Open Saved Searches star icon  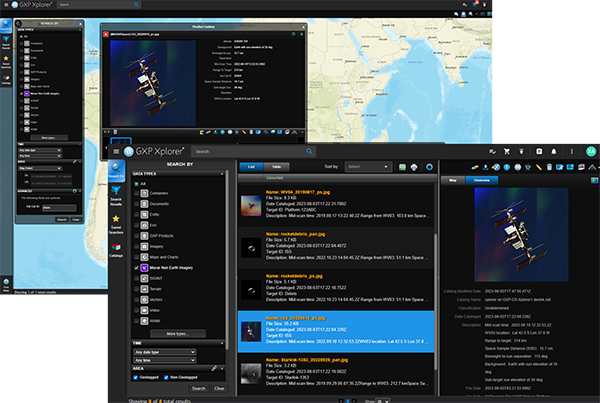click(116, 222)
